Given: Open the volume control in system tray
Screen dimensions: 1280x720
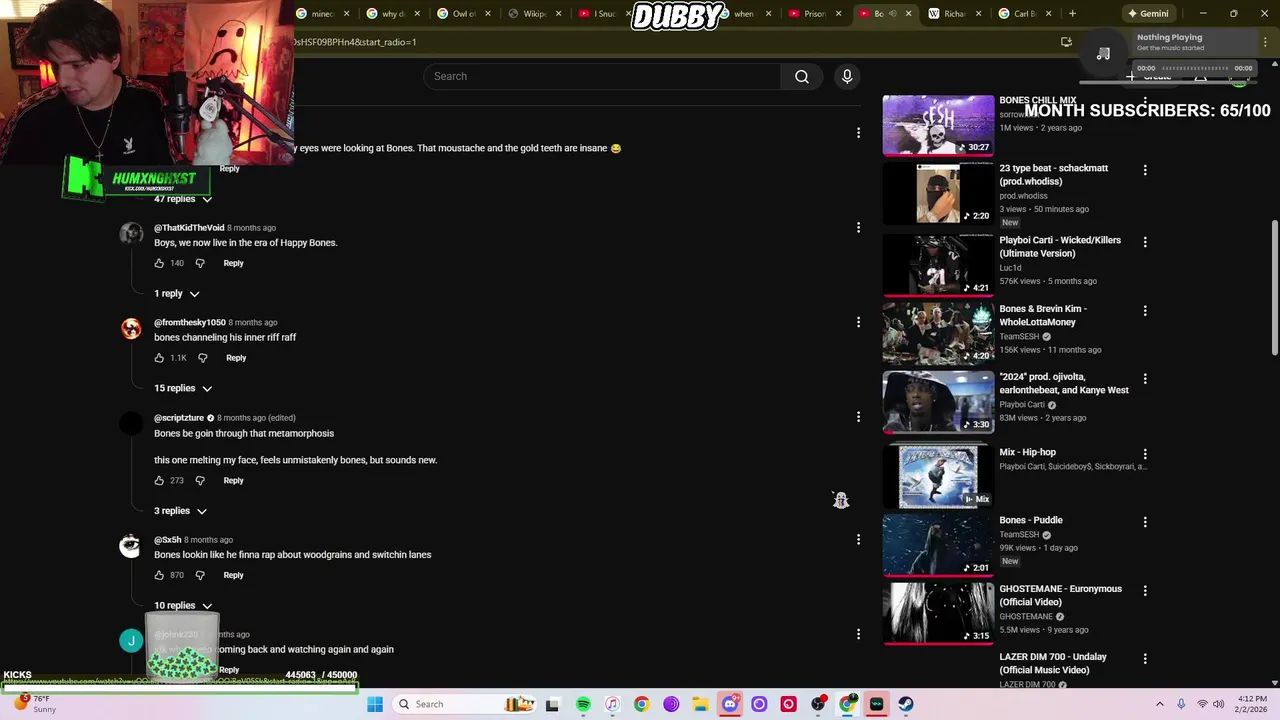Looking at the screenshot, I should (1218, 704).
